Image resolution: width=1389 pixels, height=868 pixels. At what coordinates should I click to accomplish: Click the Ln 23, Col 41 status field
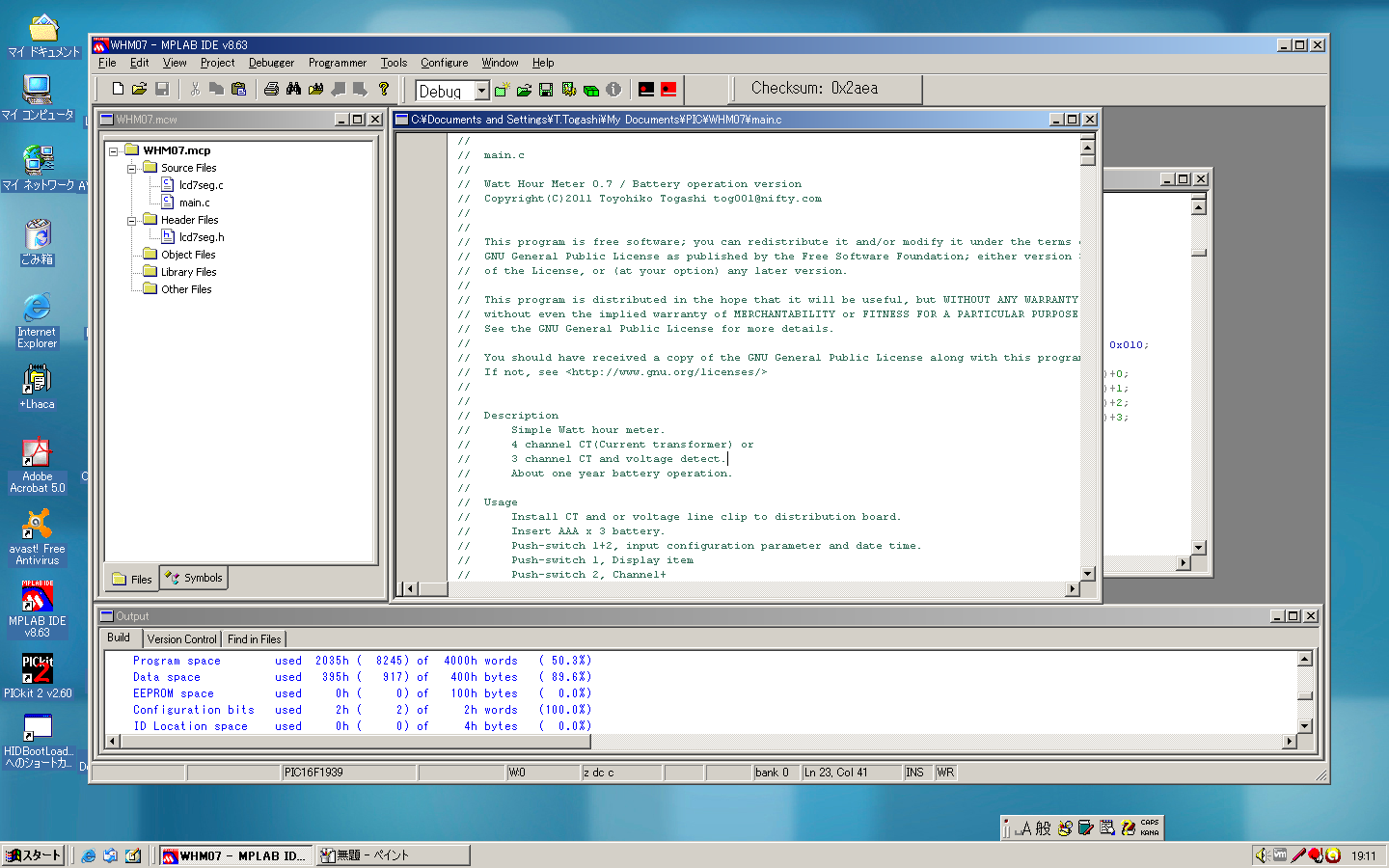(851, 773)
